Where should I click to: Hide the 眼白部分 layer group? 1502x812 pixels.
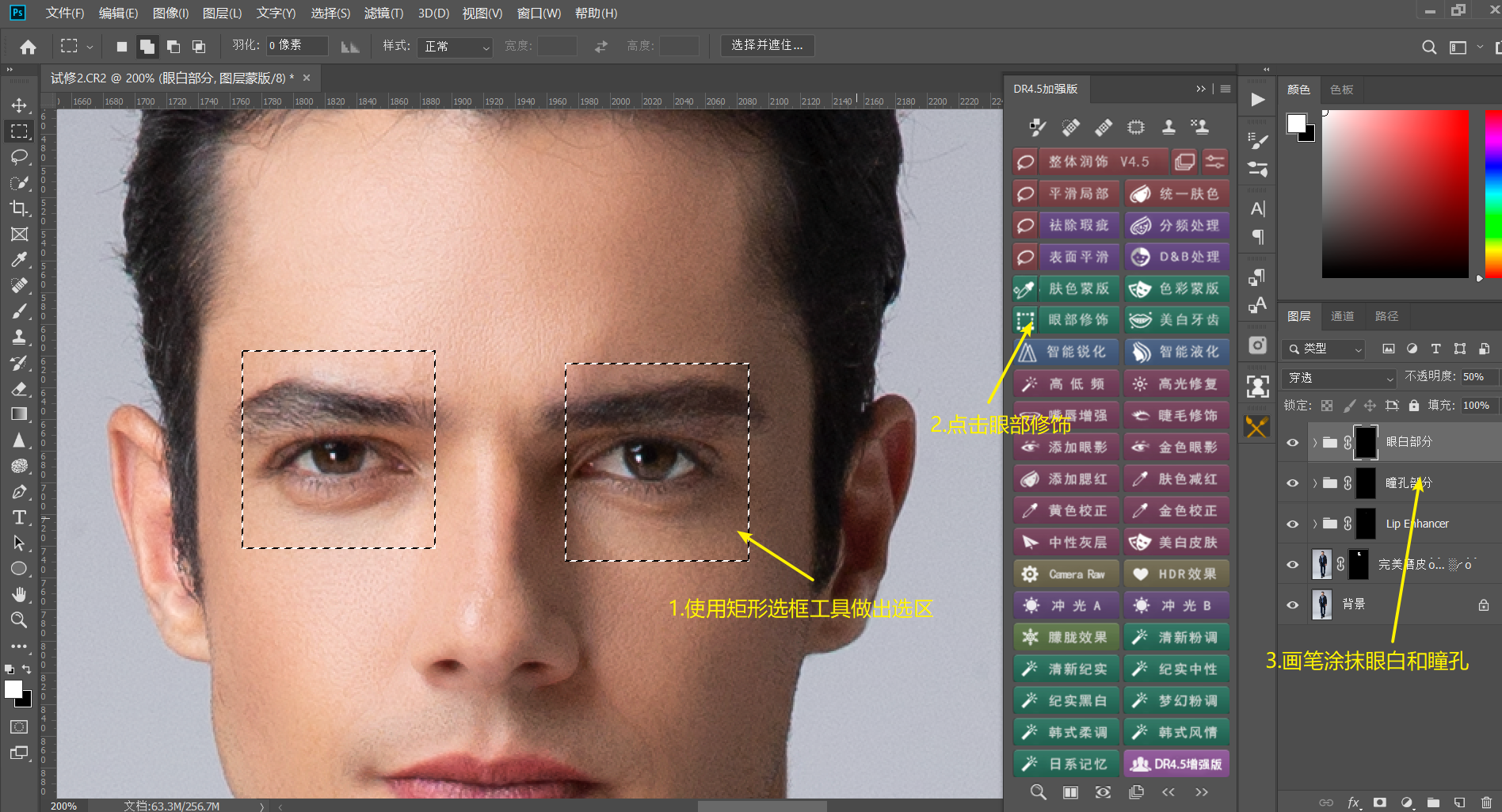pyautogui.click(x=1293, y=442)
